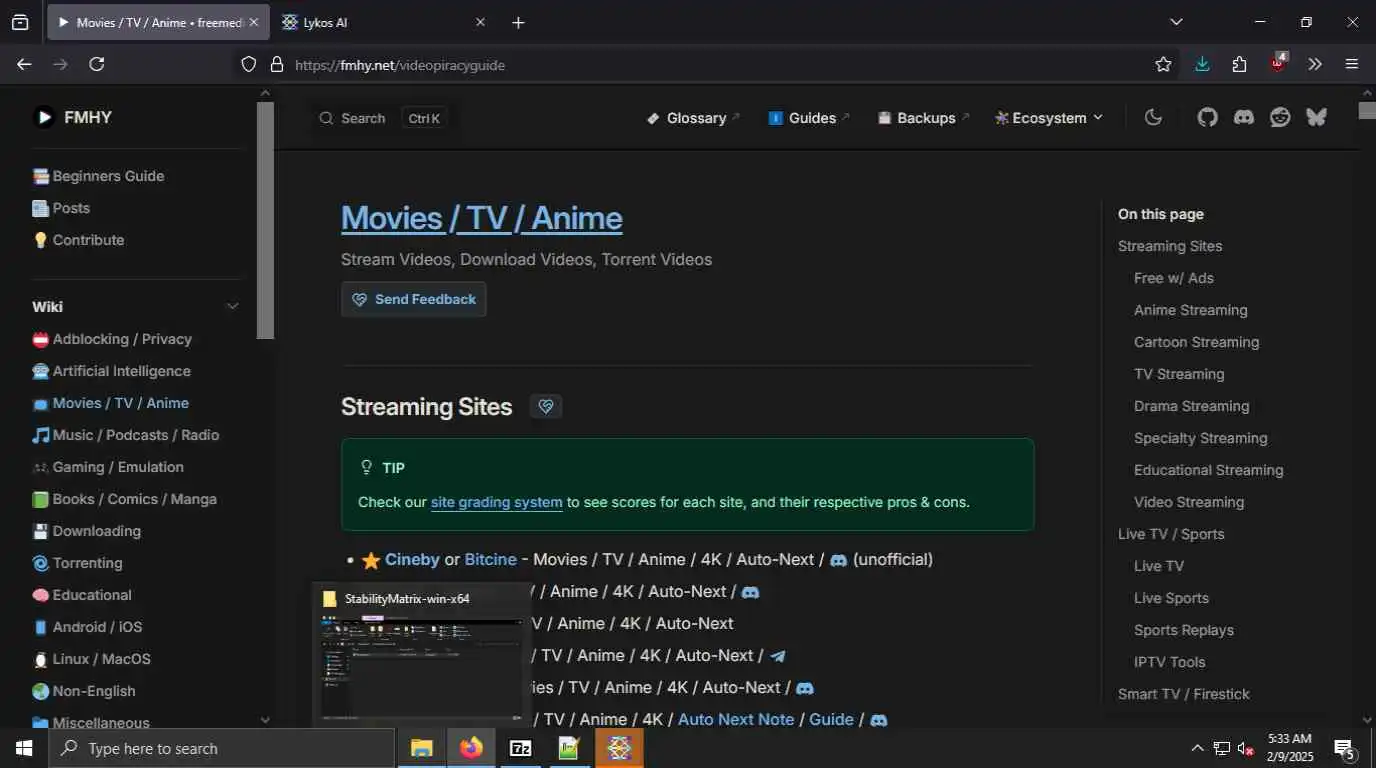Open the Cineby link
The image size is (1376, 768).
pos(412,560)
